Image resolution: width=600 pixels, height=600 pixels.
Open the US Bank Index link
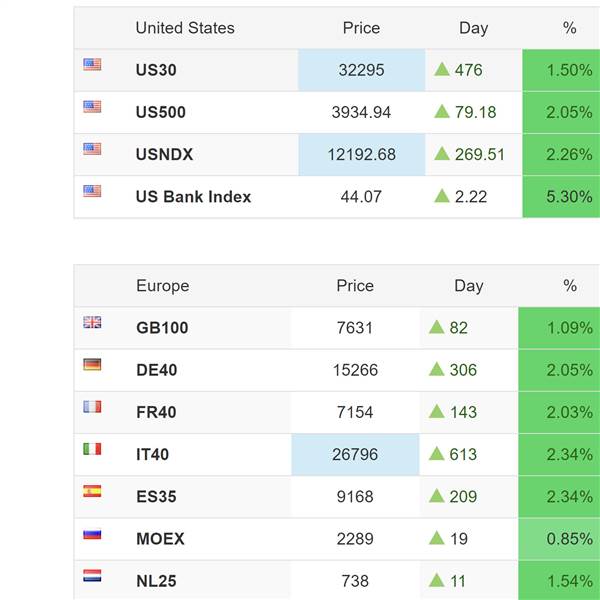(193, 197)
